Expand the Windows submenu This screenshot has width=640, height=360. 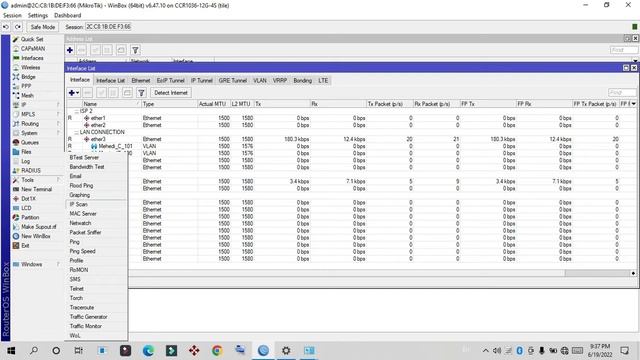pos(31,264)
